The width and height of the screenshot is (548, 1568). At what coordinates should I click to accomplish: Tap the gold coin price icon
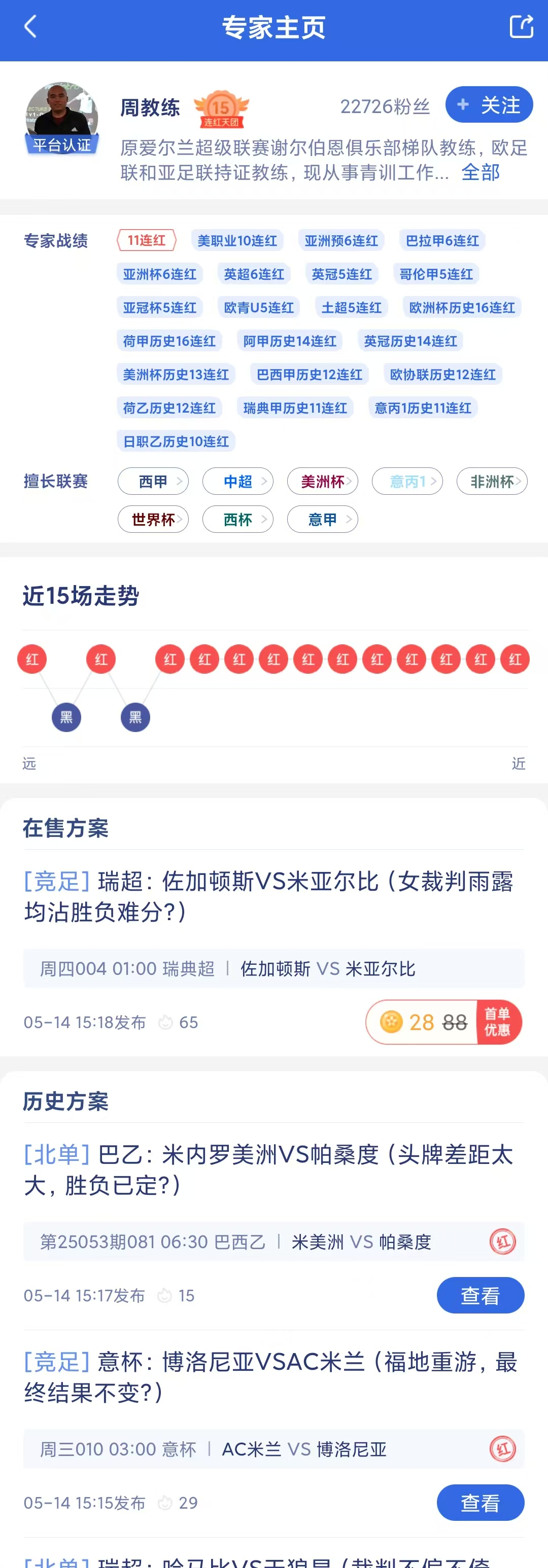point(391,1022)
